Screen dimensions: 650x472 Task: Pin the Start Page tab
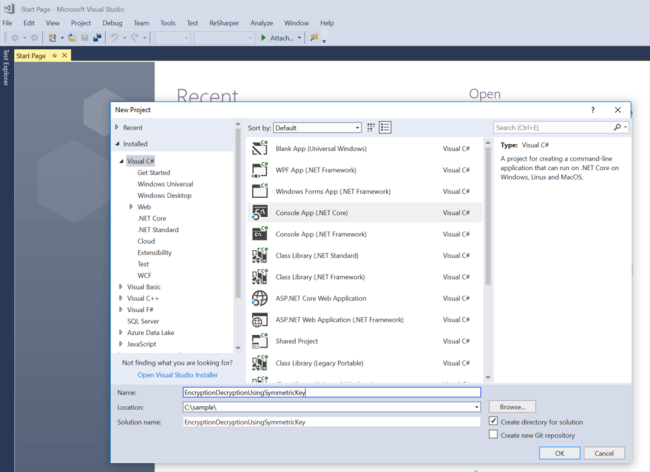(x=54, y=56)
